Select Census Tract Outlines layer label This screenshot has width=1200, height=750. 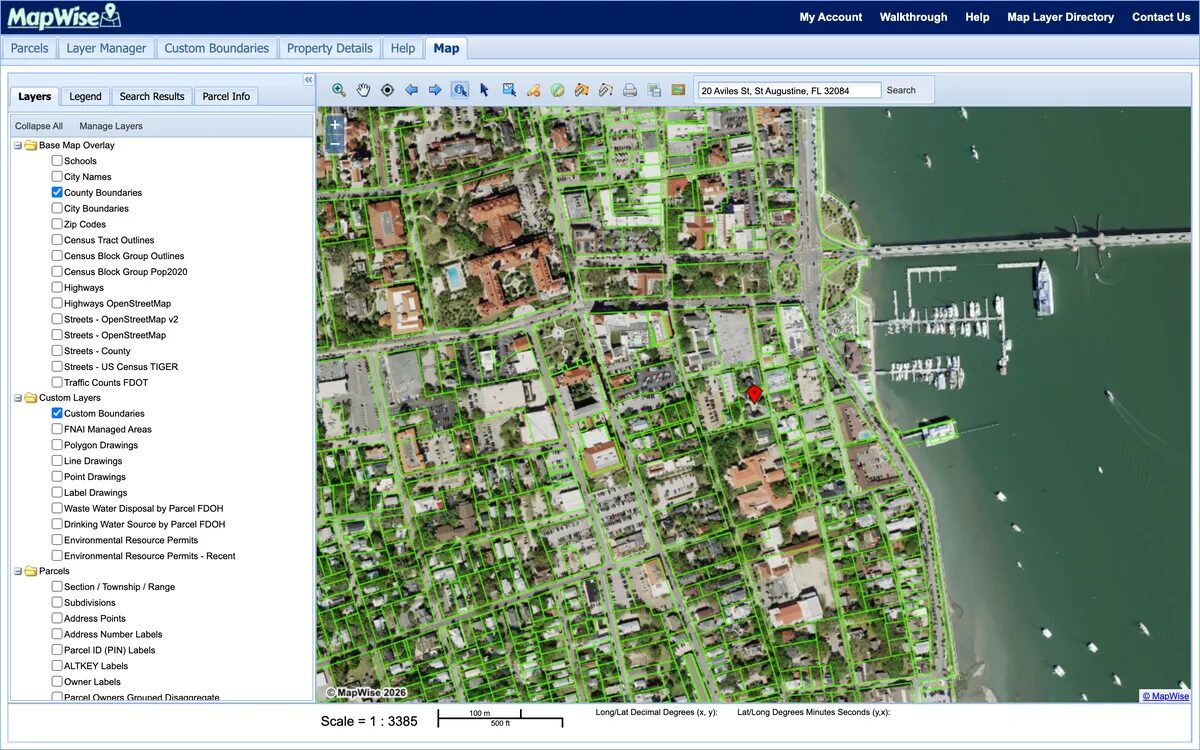point(109,240)
